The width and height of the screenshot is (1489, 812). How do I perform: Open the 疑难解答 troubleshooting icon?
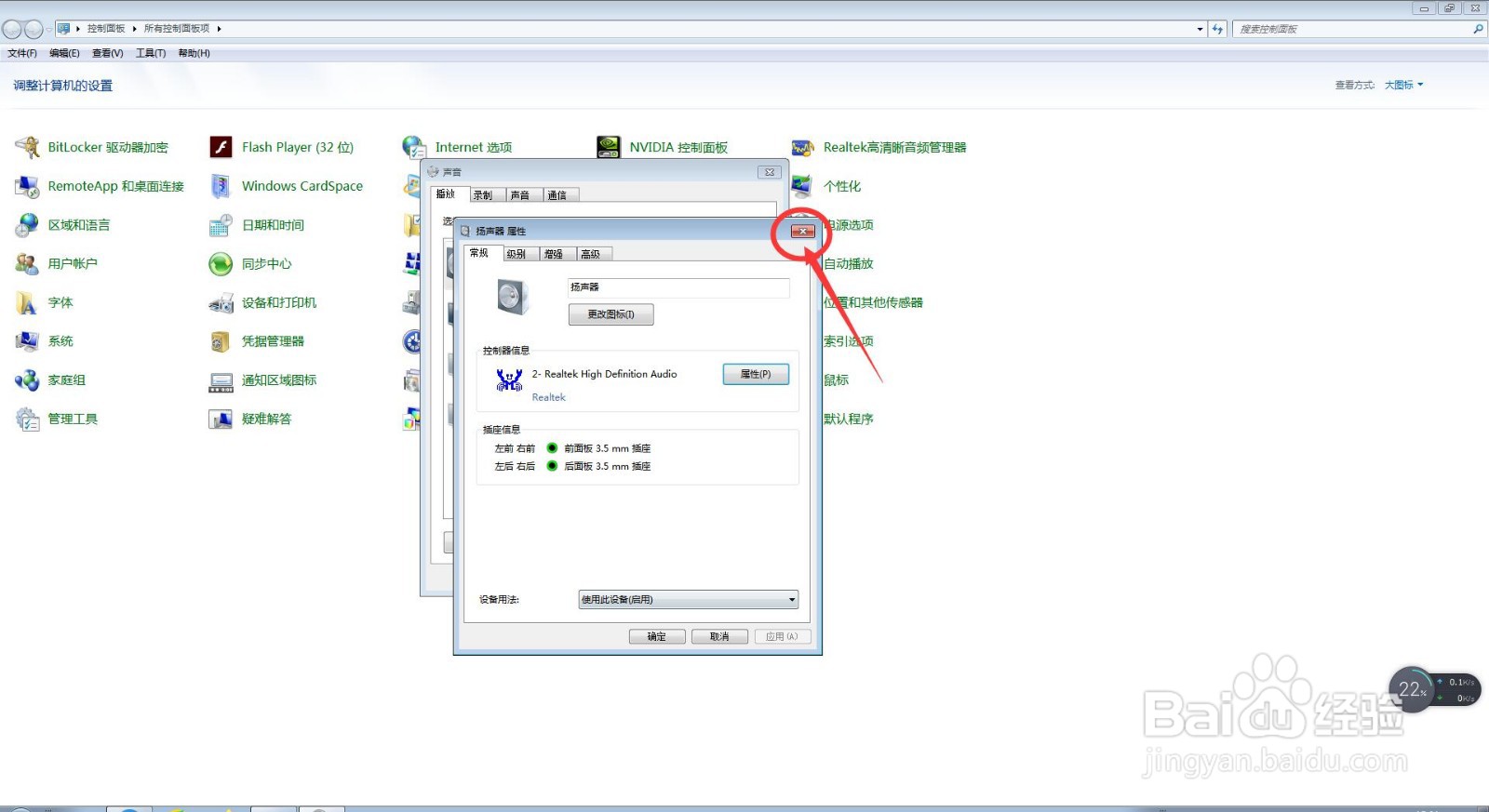pos(221,419)
